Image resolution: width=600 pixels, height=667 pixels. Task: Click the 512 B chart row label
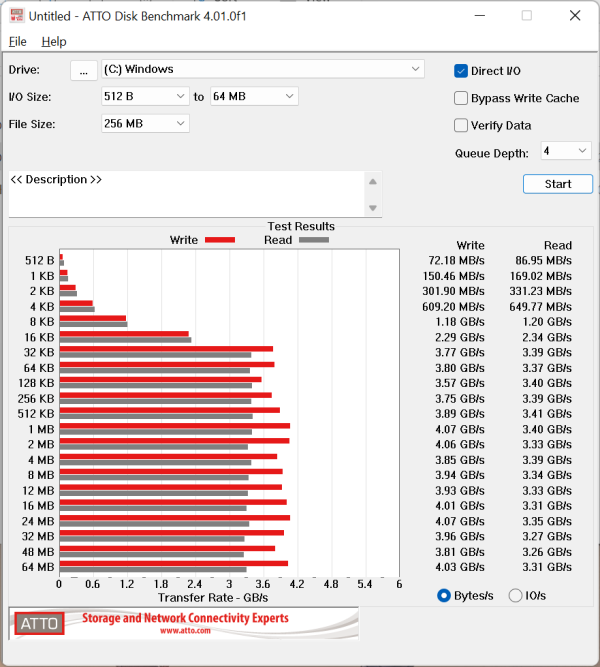[40, 260]
